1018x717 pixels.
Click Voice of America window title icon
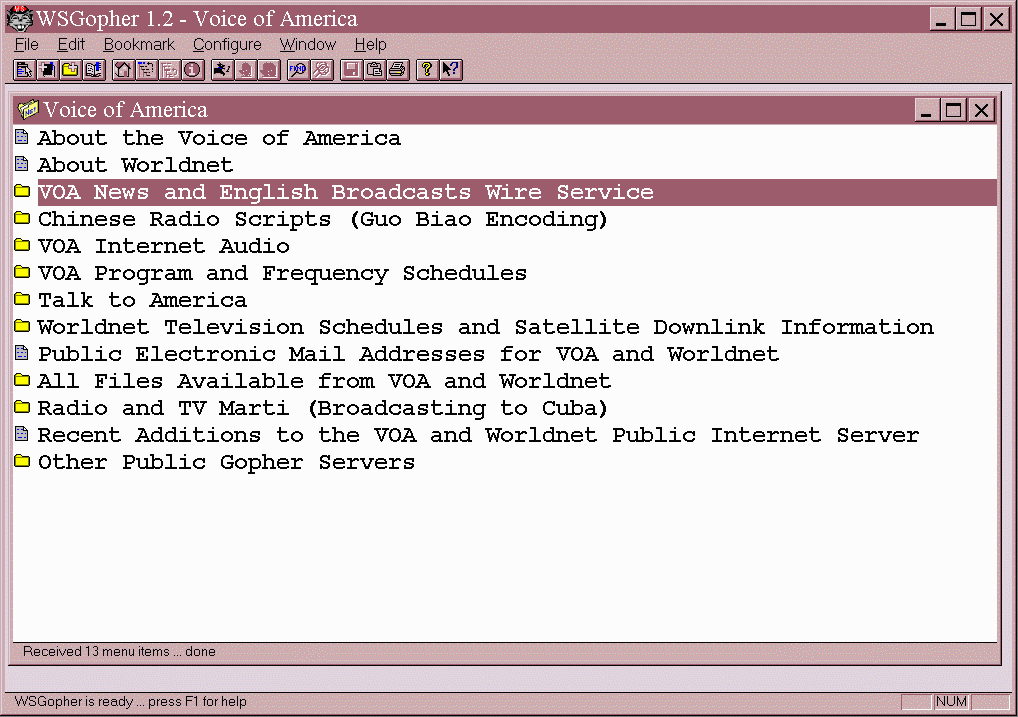coord(28,110)
